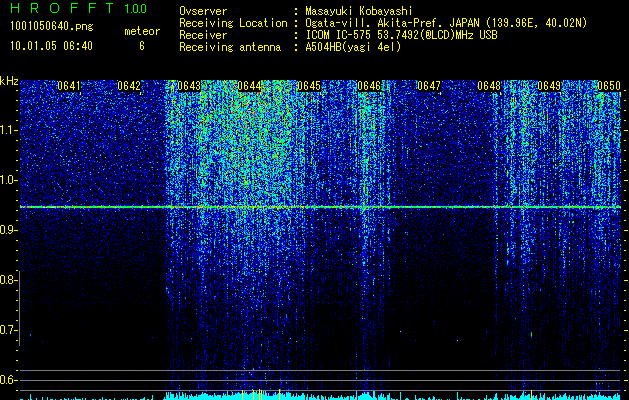Select the Ogata-vill. Akita-Pref. JAPAN location text
This screenshot has width=629, height=400.
pyautogui.click(x=446, y=23)
